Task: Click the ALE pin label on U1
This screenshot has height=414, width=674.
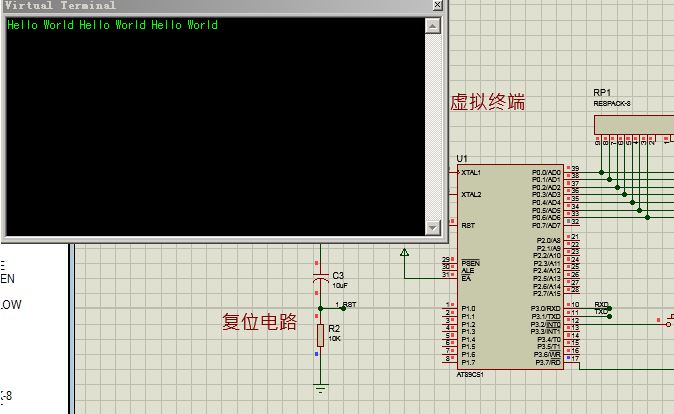Action: (x=468, y=270)
